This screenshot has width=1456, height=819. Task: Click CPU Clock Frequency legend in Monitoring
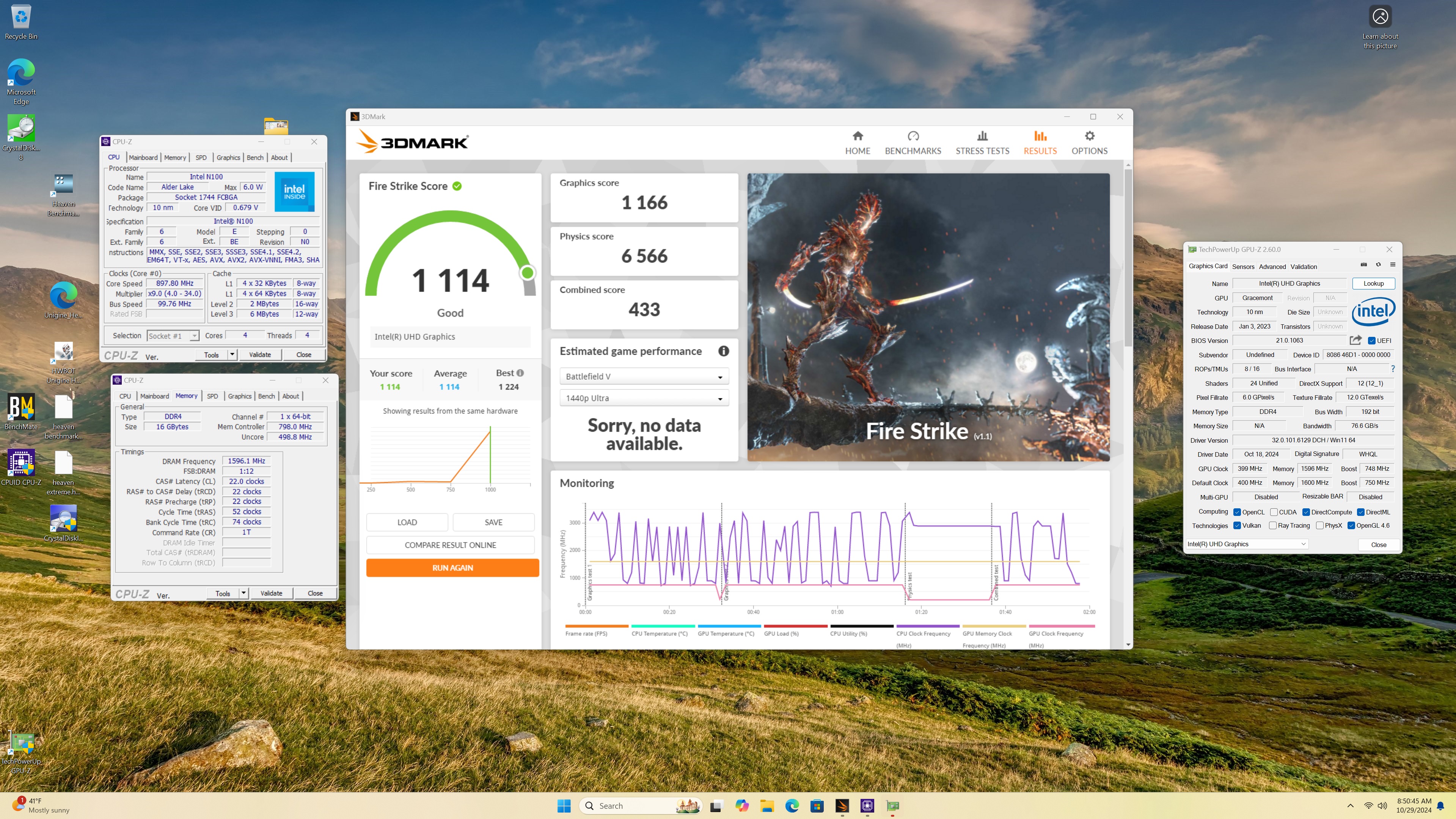click(x=927, y=636)
